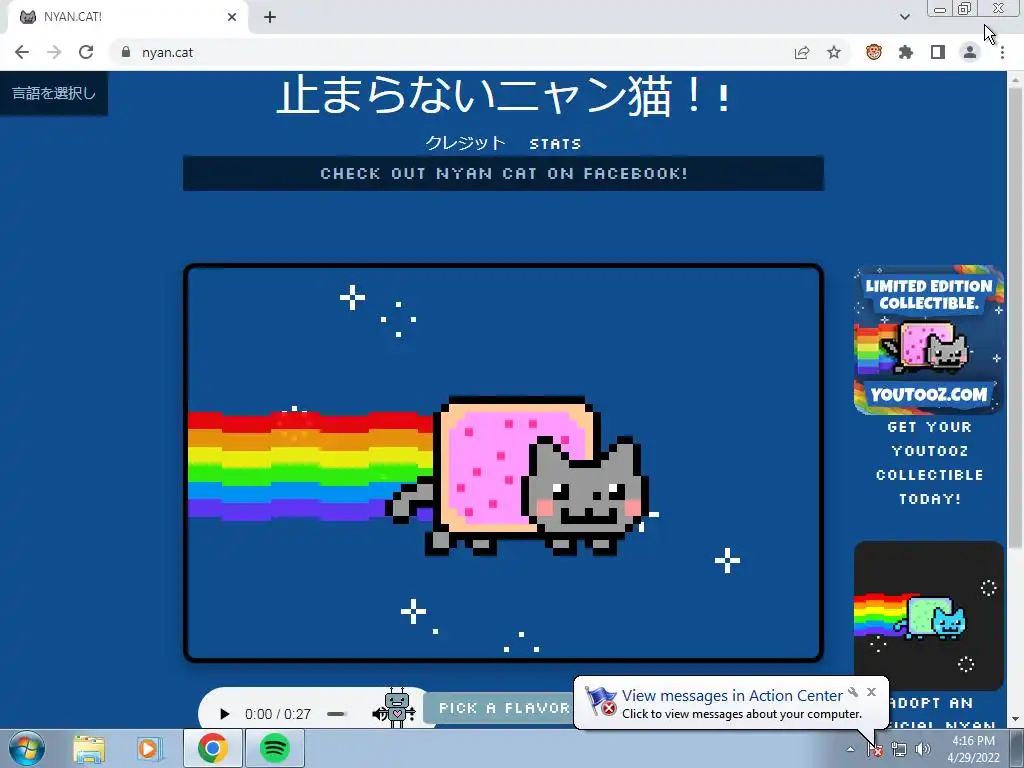This screenshot has width=1024, height=768.
Task: Launch the media player taskbar icon
Action: click(150, 748)
